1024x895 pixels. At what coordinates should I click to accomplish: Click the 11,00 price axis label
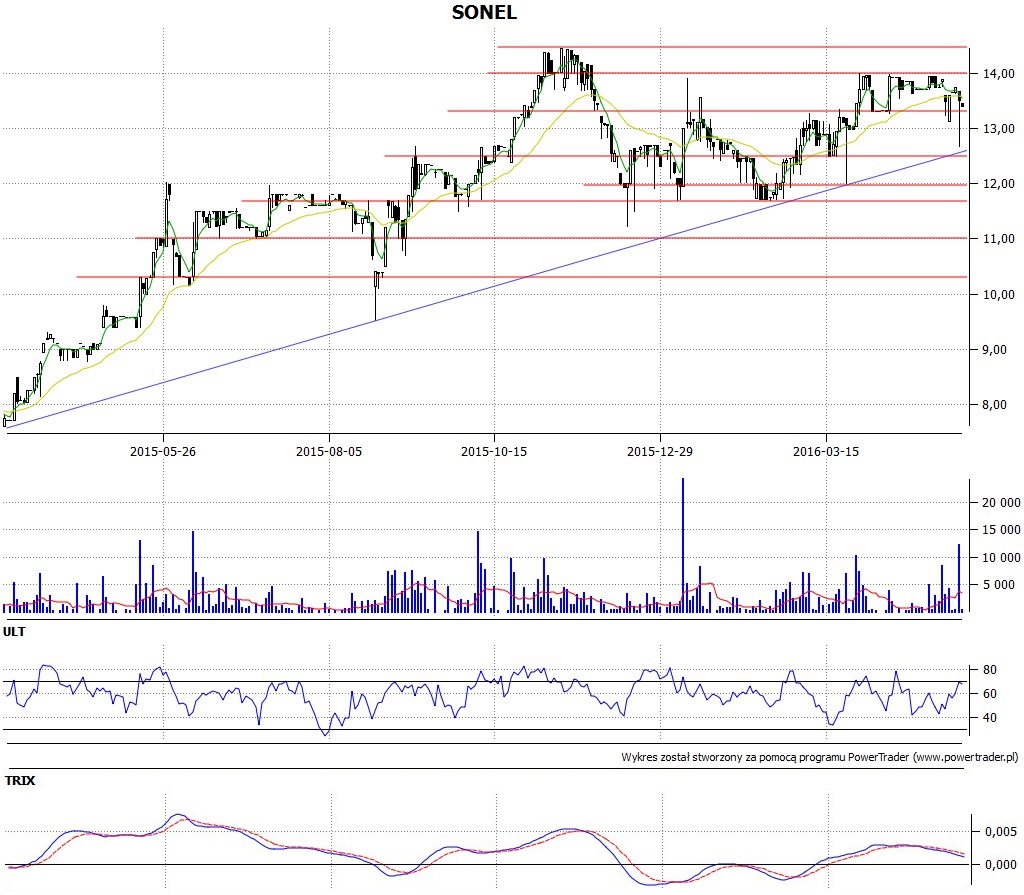tap(999, 239)
